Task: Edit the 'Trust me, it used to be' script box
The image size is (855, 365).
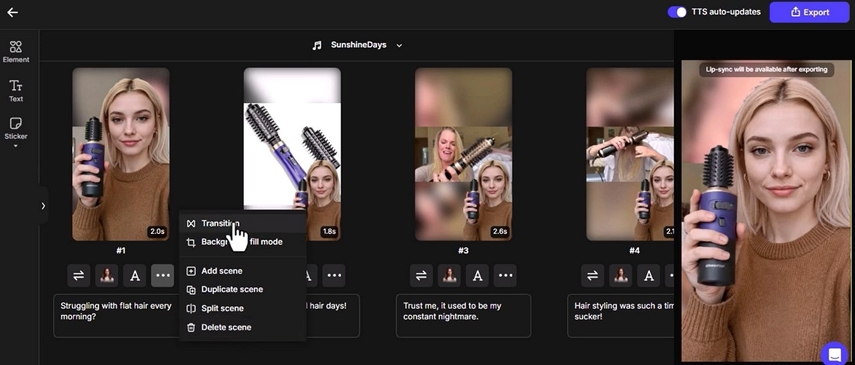Action: (x=463, y=316)
